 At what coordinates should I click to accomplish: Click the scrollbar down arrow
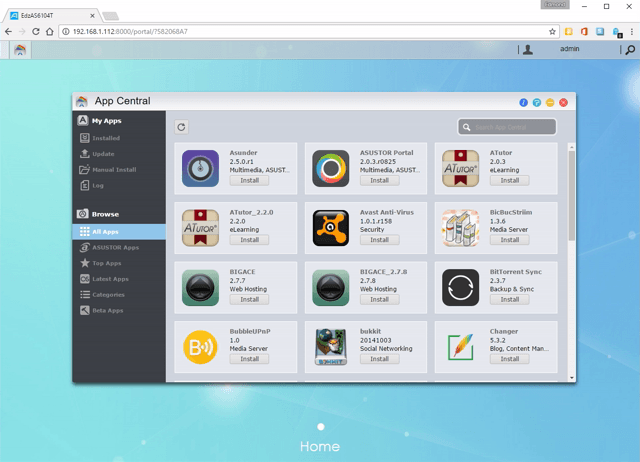[572, 378]
